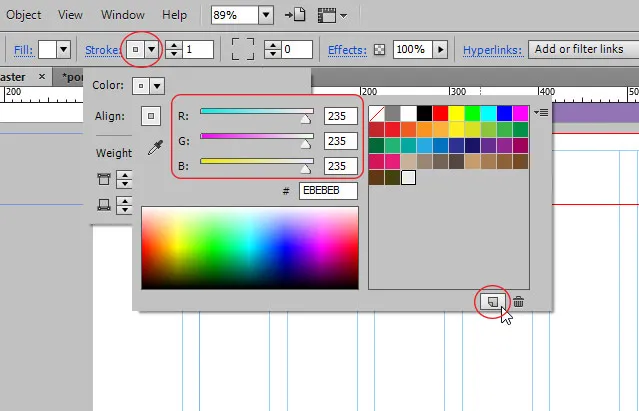Viewport: 639px width, 411px height.
Task: Open the Add or filter links dropdown
Action: coord(579,49)
